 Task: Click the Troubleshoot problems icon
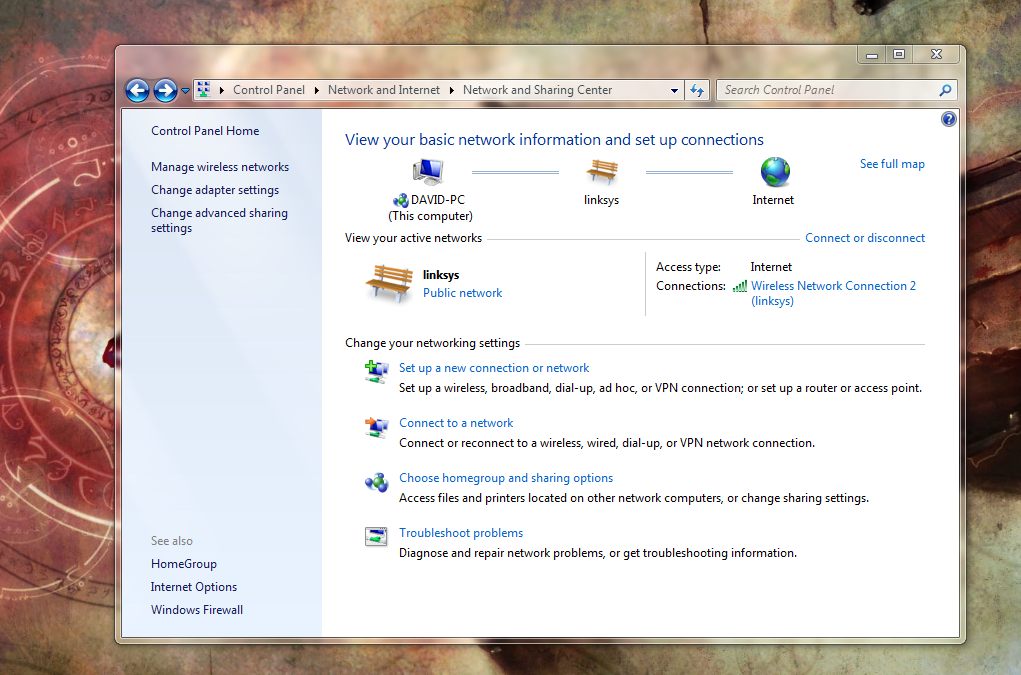point(376,536)
